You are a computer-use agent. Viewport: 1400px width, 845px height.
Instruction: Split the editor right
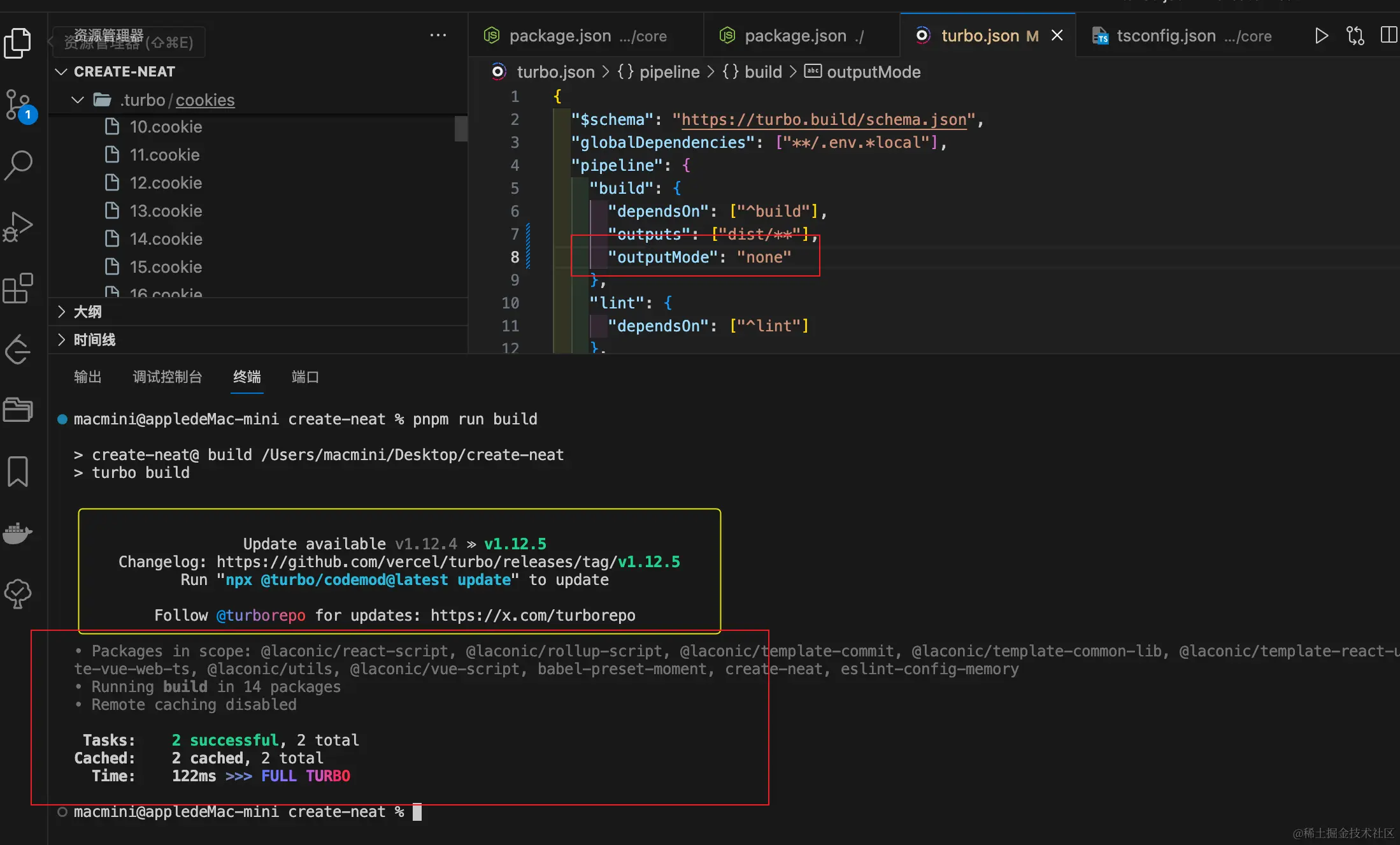tap(1389, 35)
